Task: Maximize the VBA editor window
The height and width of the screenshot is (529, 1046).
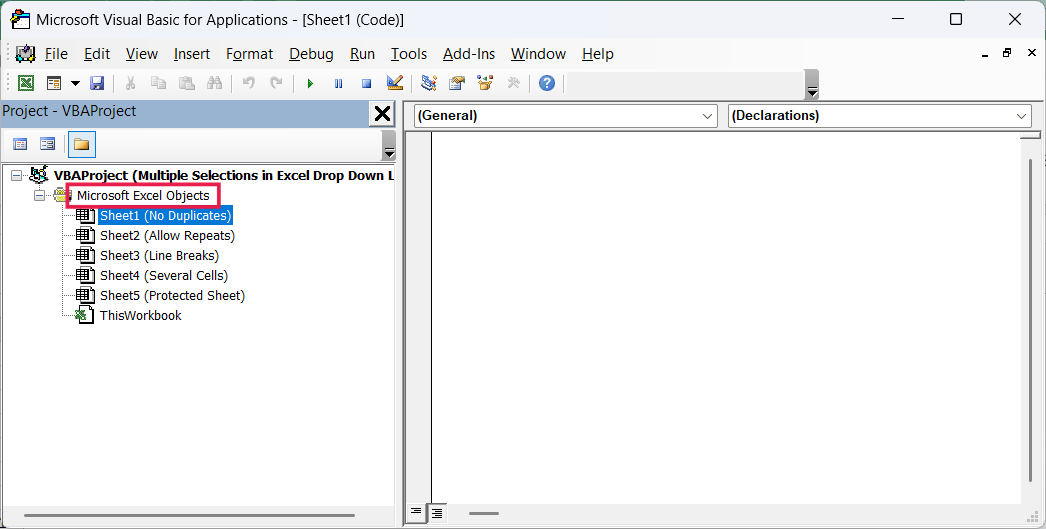Action: pyautogui.click(x=956, y=19)
